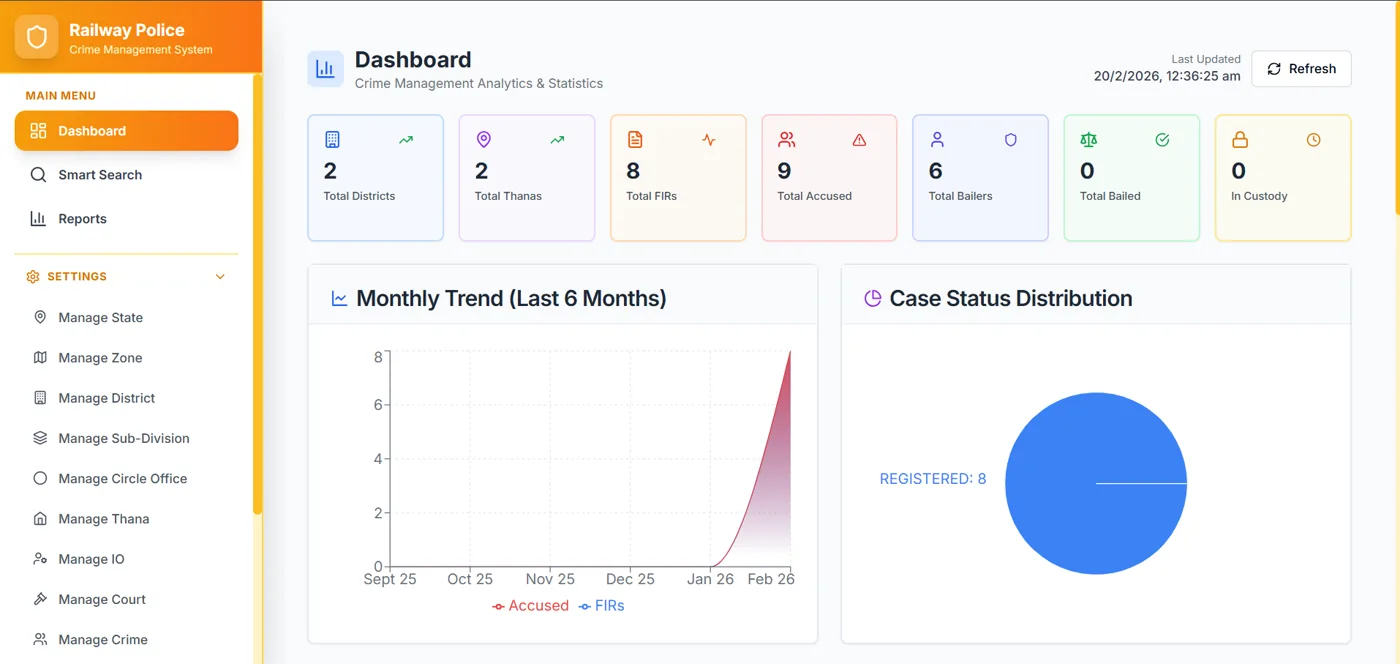
Task: Click person icon on Total Bailers card
Action: point(938,140)
